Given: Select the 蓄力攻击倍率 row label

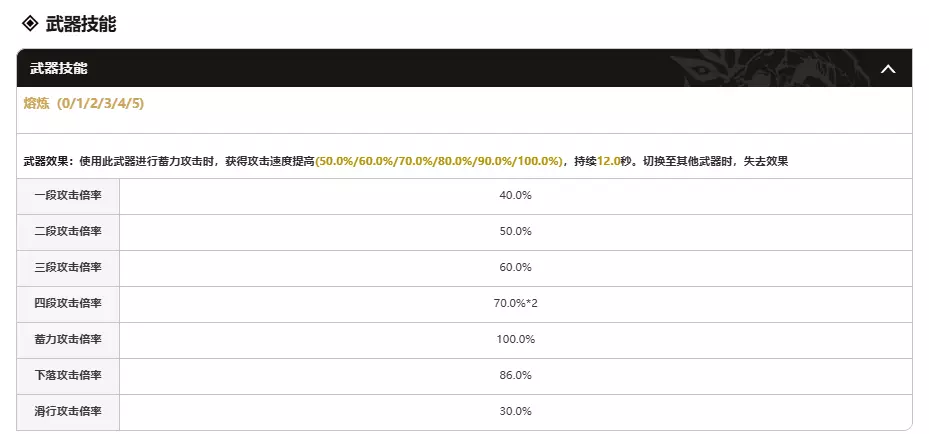Looking at the screenshot, I should 68,339.
